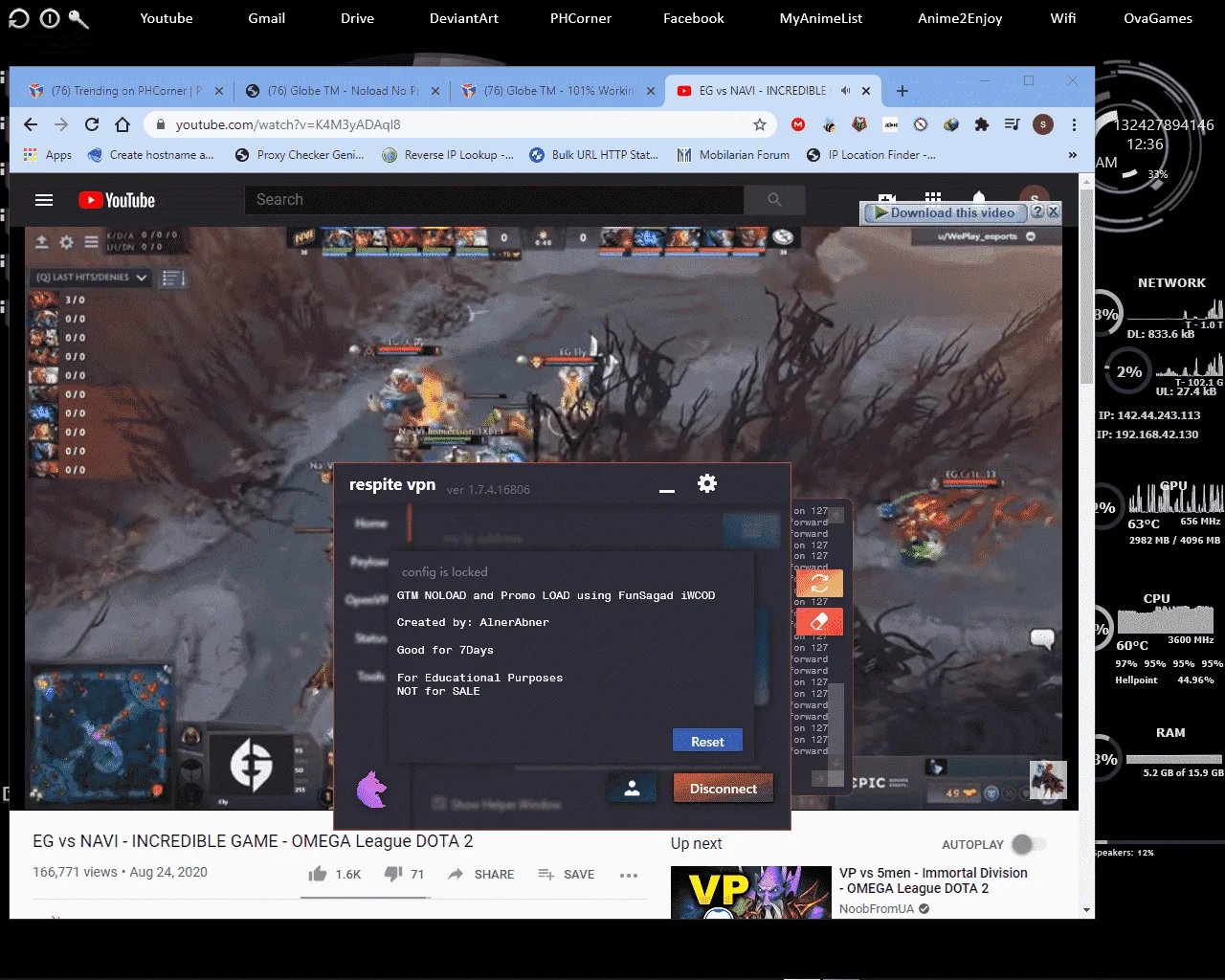This screenshot has height=980, width=1225.
Task: Show more bookmarks with the chevron
Action: pyautogui.click(x=1072, y=155)
